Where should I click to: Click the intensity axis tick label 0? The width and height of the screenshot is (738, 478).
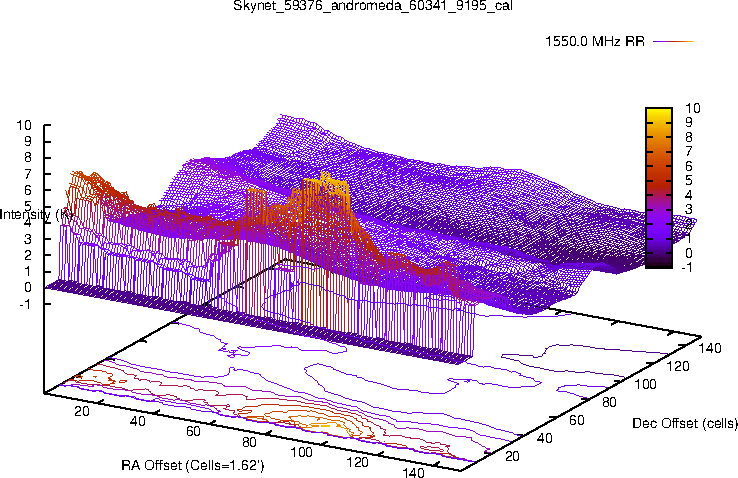28,287
